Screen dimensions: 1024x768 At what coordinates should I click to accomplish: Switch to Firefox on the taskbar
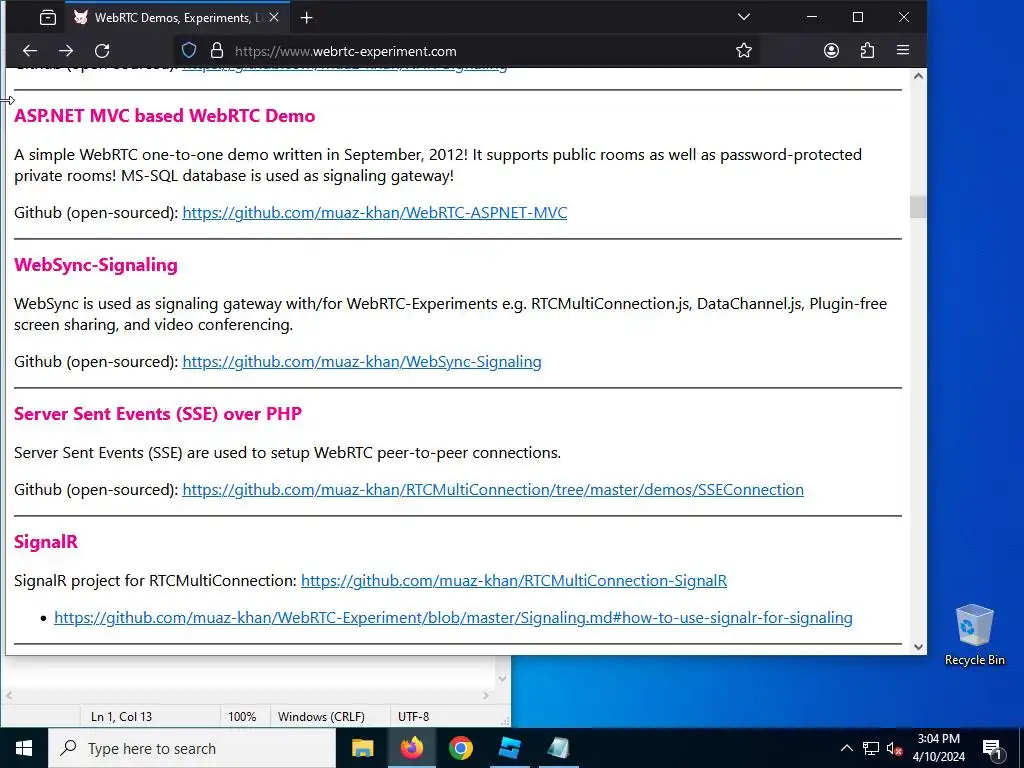coord(411,748)
